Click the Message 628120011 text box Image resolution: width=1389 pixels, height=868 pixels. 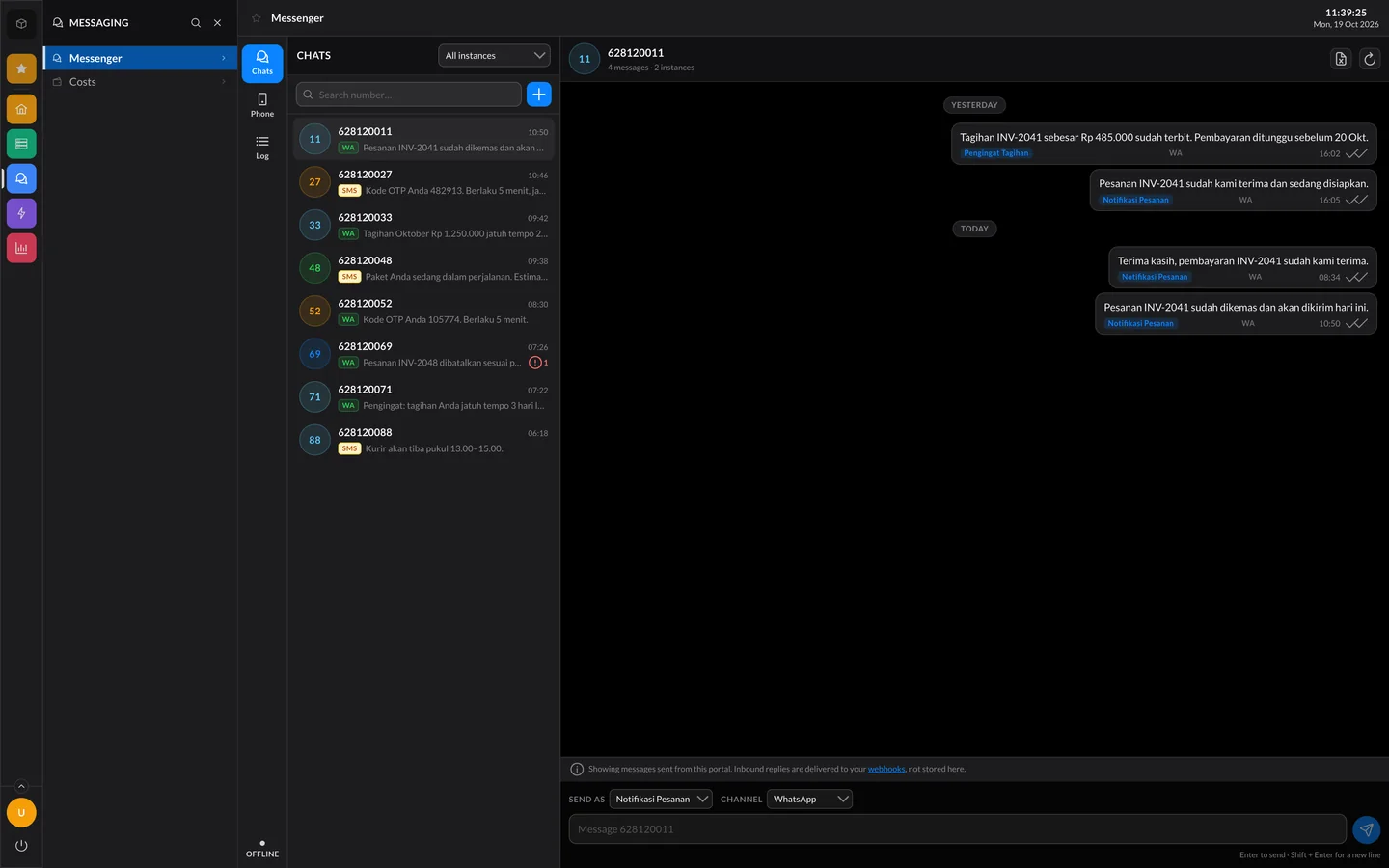(x=957, y=829)
